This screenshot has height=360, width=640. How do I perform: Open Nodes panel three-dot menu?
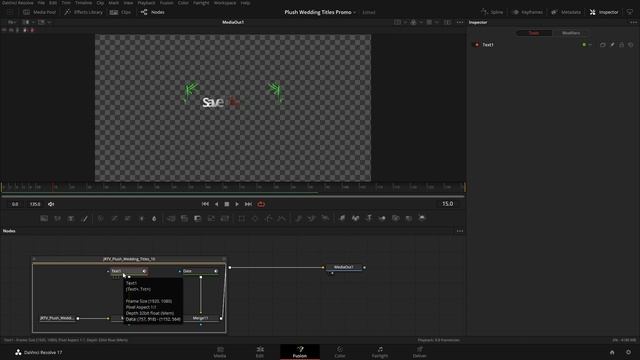coord(460,231)
